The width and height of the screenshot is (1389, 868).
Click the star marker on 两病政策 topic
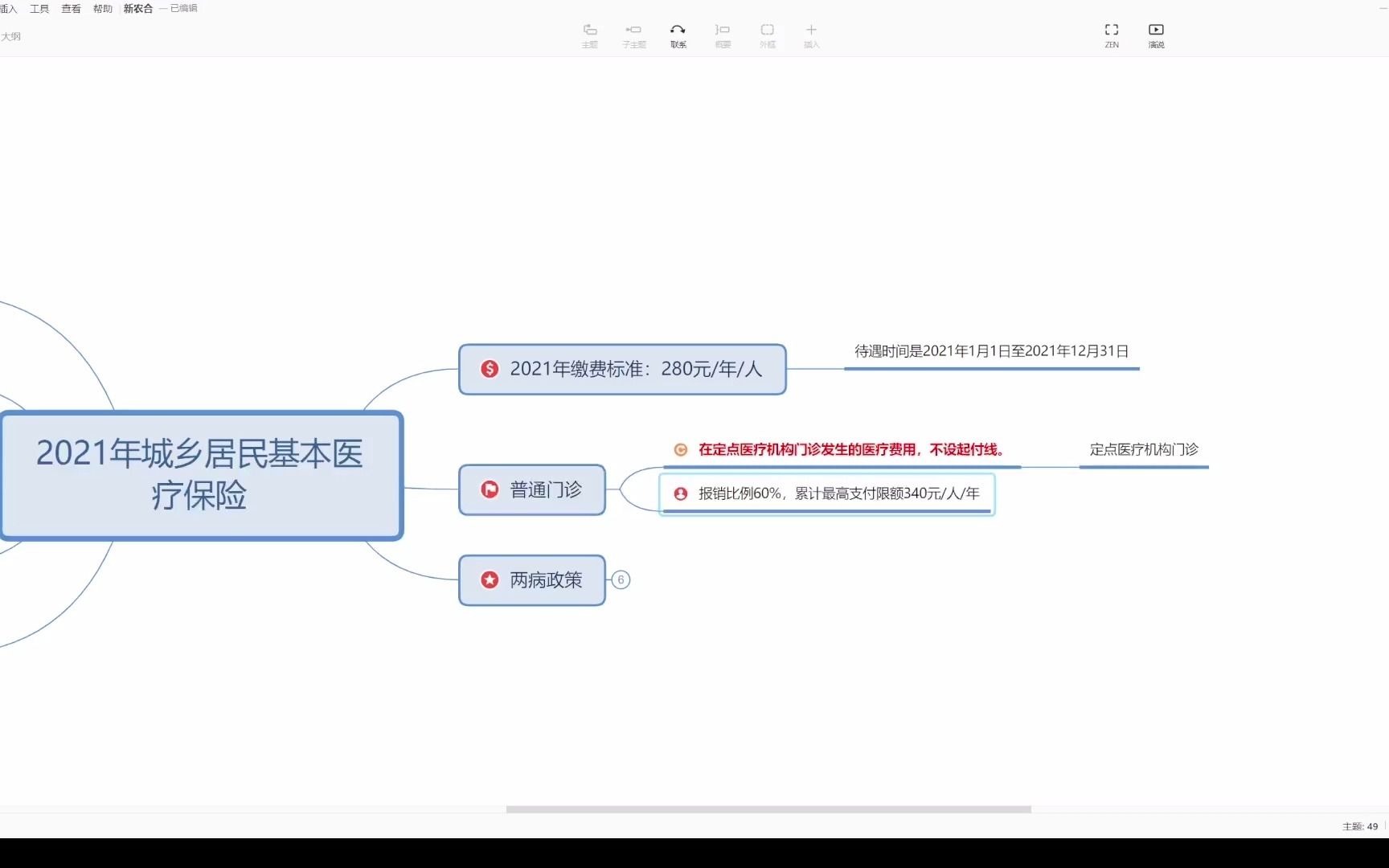(490, 579)
